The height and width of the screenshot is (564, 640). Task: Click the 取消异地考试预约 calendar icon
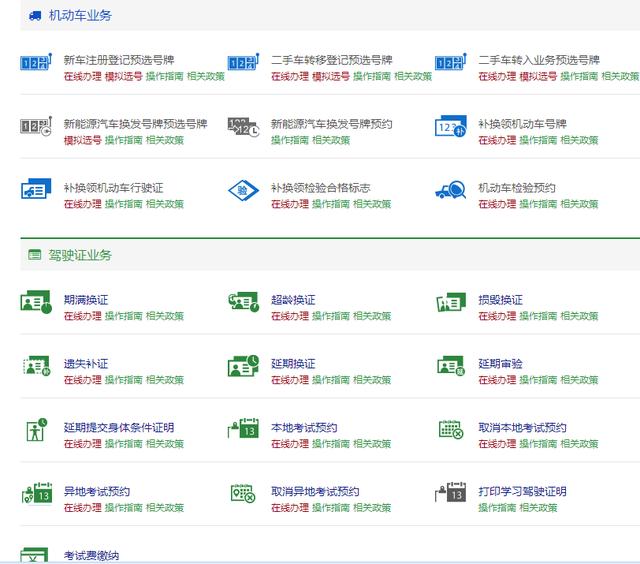pos(243,493)
